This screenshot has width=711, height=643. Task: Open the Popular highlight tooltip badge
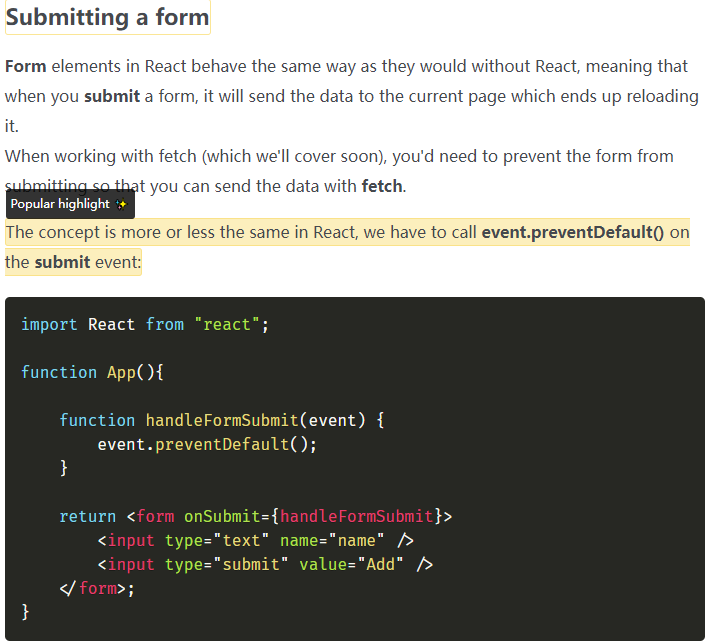pos(70,204)
